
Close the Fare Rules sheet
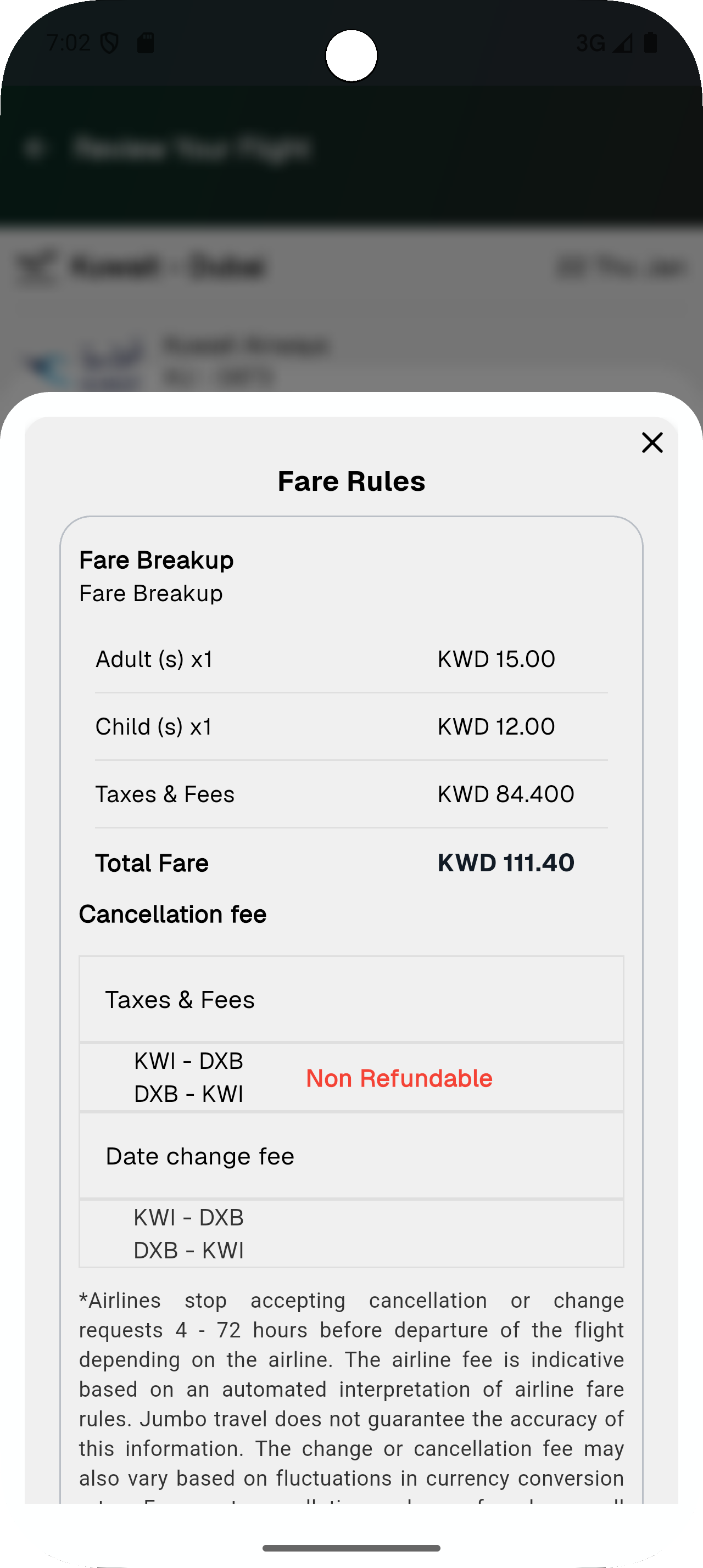(652, 443)
